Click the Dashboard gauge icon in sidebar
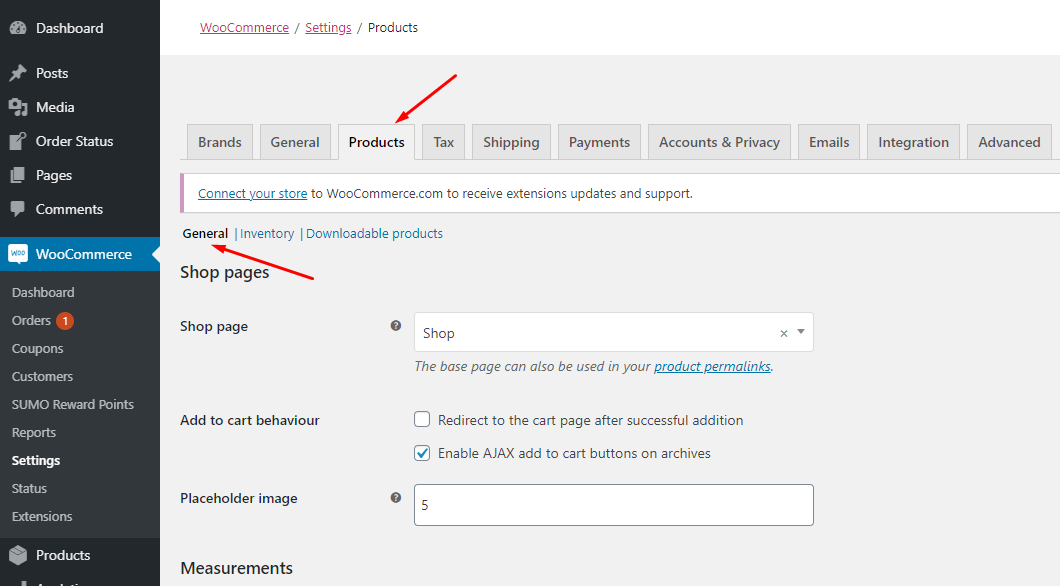This screenshot has width=1060, height=586. [x=18, y=28]
